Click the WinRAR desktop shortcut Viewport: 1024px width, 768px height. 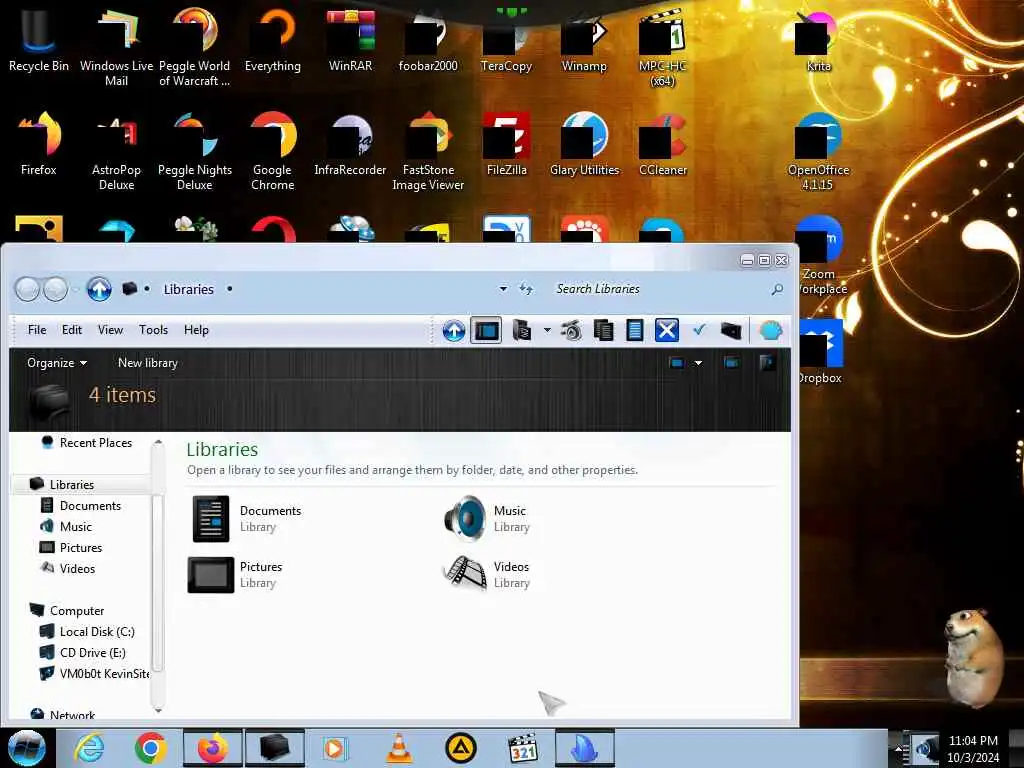350,39
